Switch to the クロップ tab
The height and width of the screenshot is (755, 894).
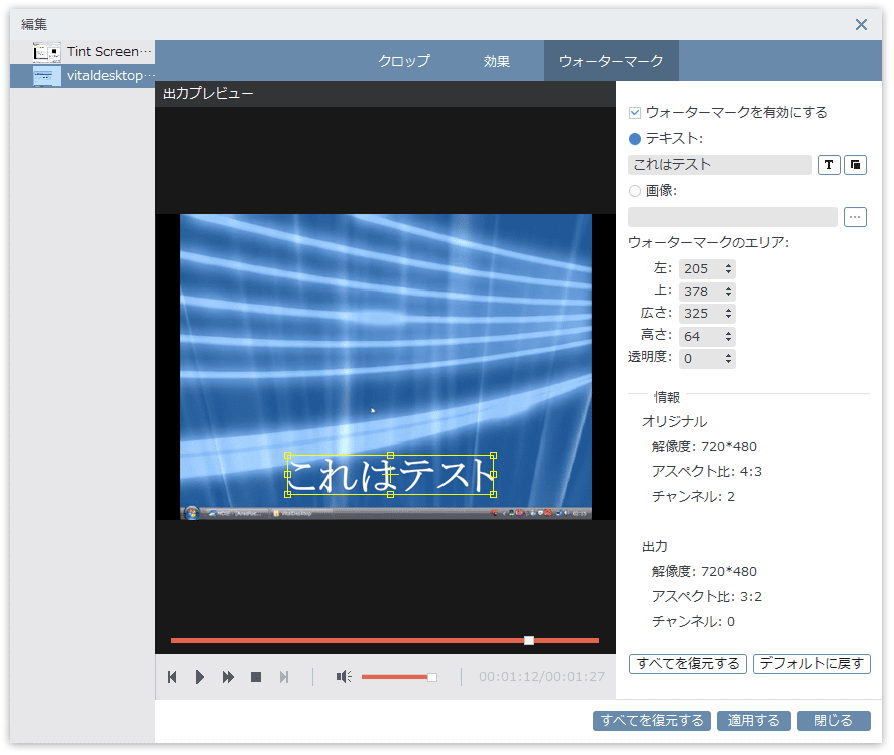click(x=404, y=61)
